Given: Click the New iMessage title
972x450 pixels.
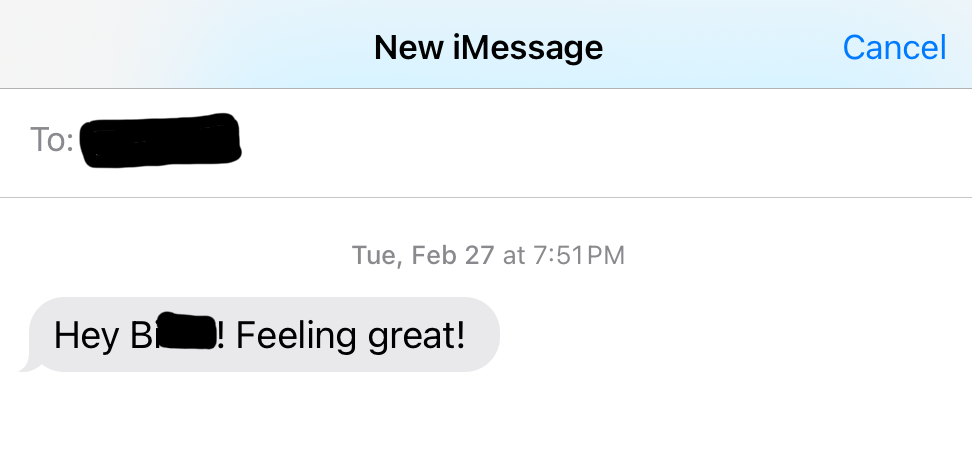Looking at the screenshot, I should click(x=488, y=47).
